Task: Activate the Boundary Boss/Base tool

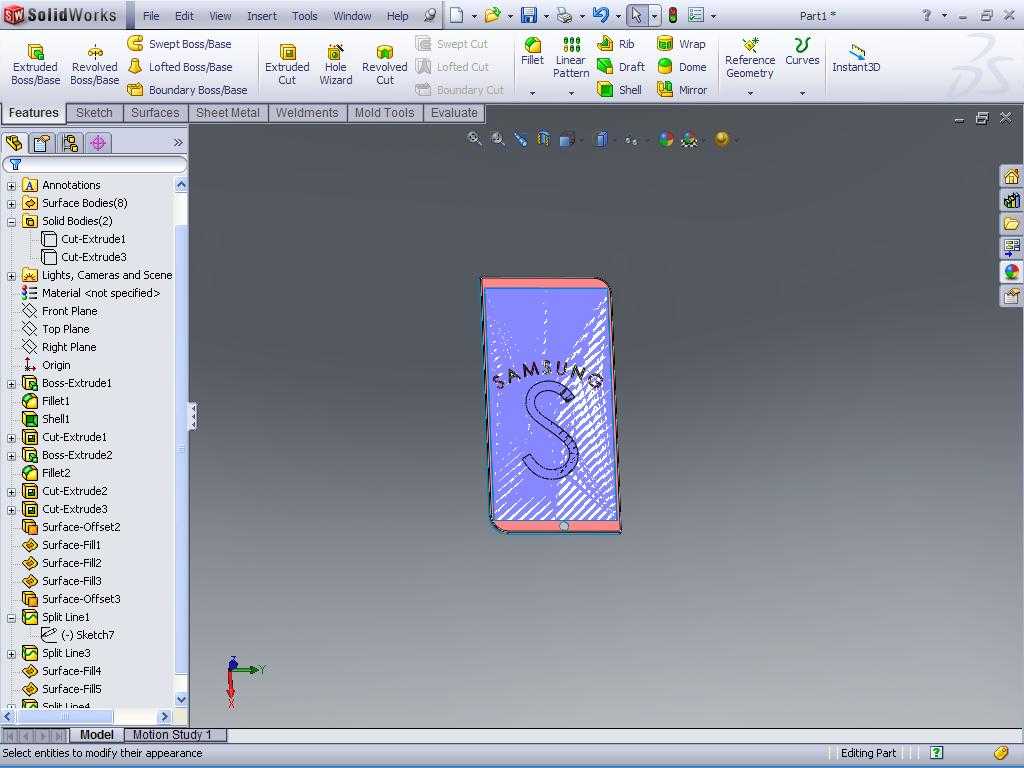Action: click(187, 89)
